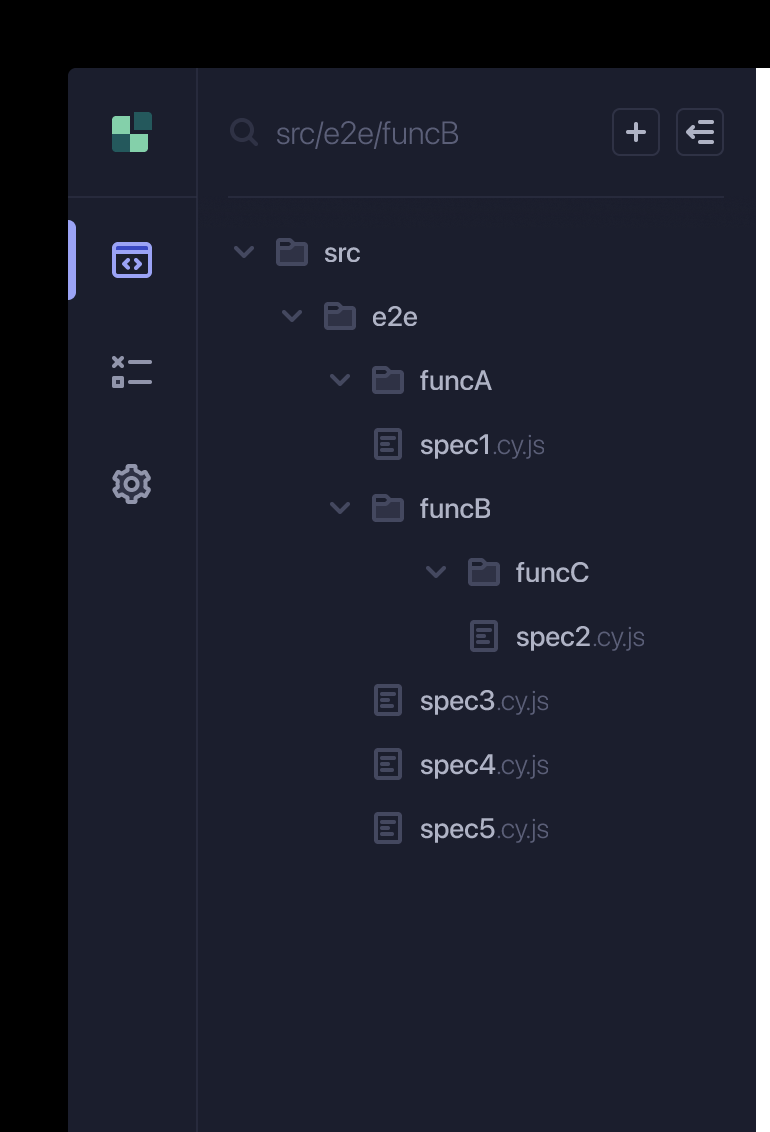Collapse the src folder
The image size is (770, 1132).
(244, 252)
